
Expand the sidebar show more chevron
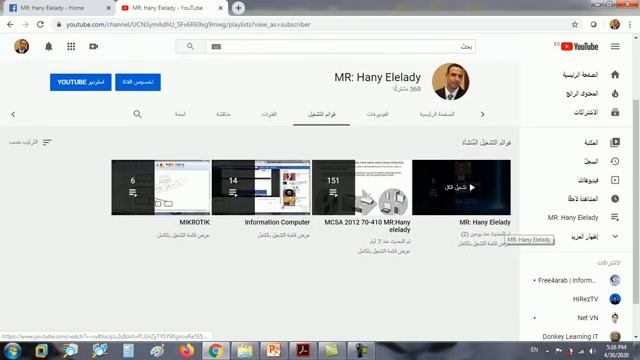615,236
